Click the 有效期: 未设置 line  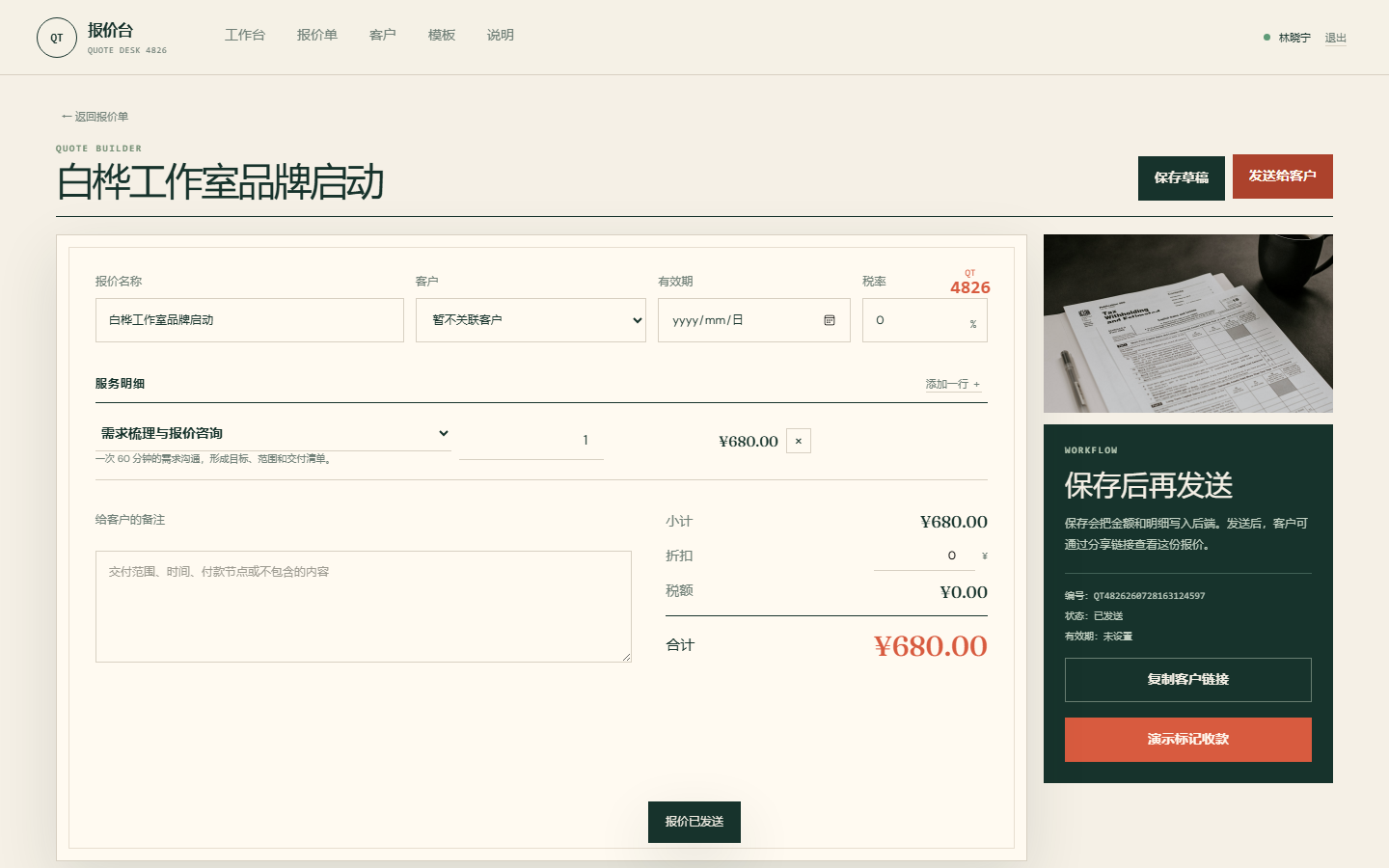point(1099,637)
